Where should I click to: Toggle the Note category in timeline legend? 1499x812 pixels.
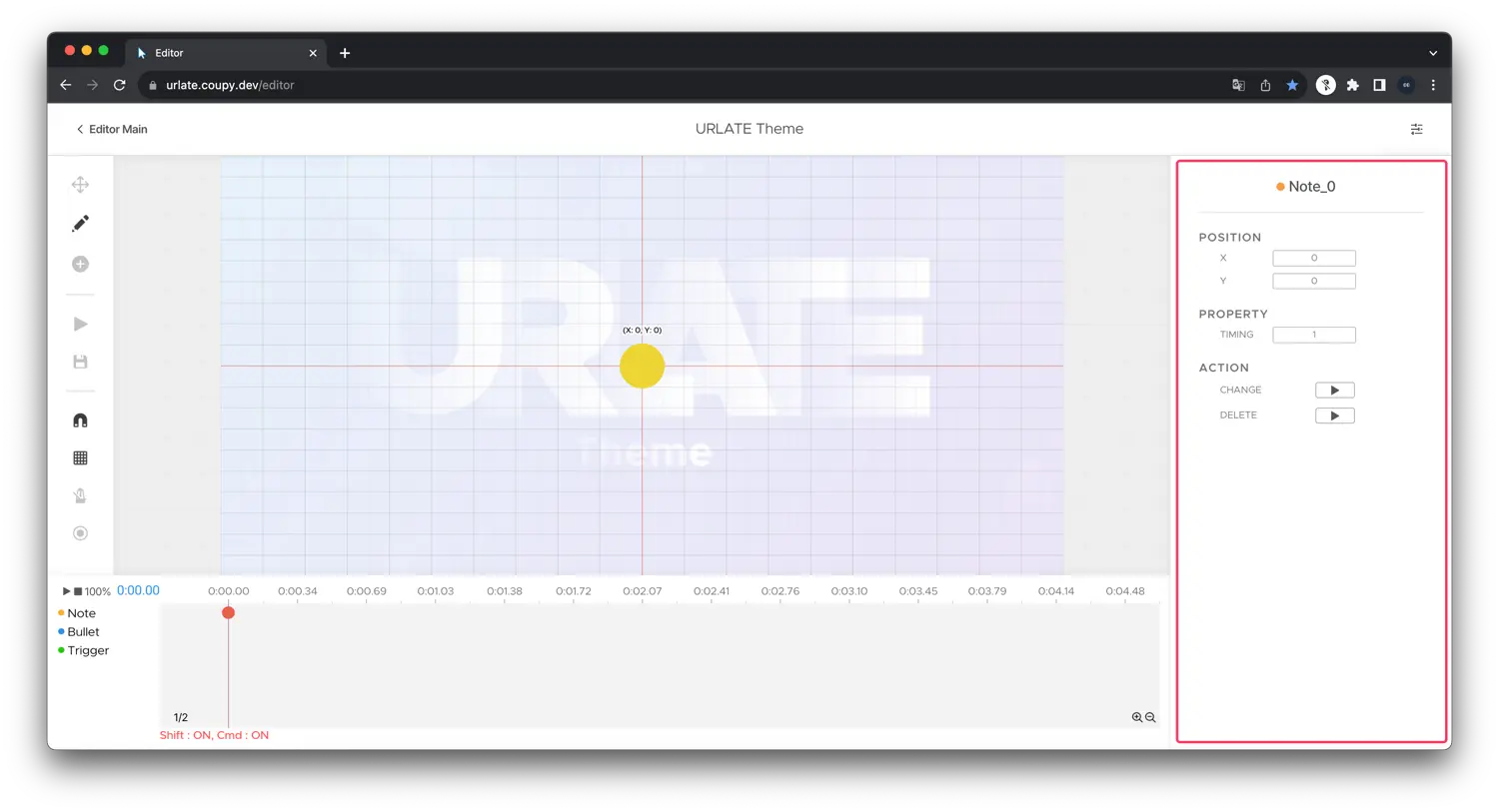(x=80, y=612)
